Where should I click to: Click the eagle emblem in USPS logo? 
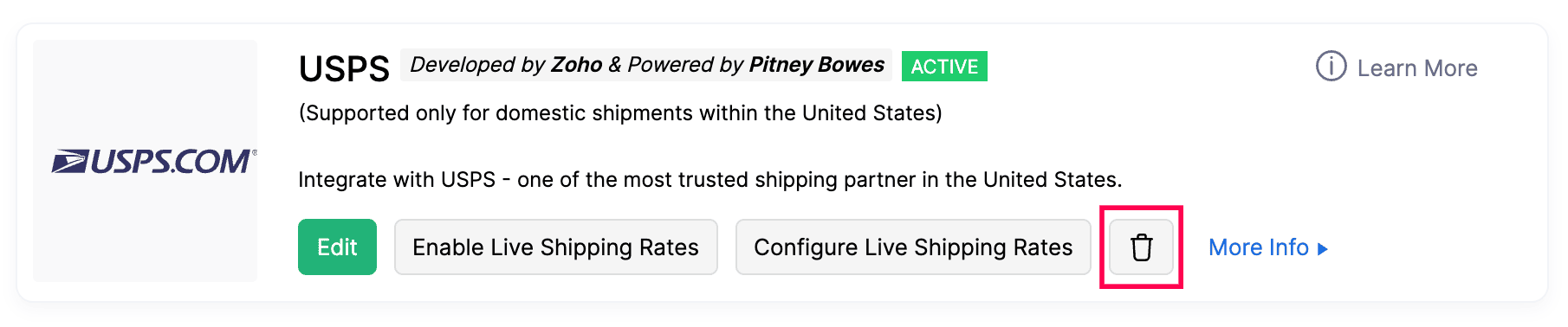[69, 162]
